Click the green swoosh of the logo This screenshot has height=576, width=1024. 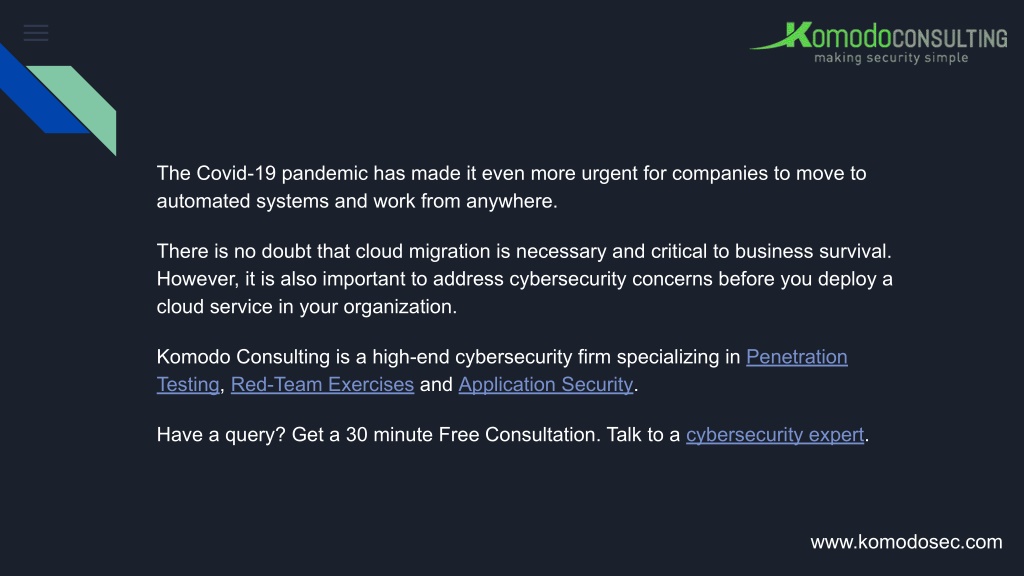tap(769, 43)
